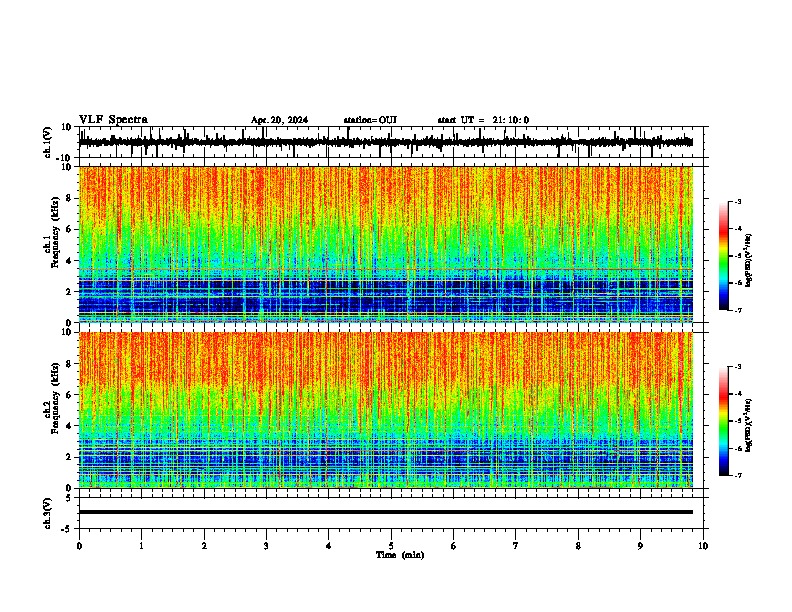Click the ch.2 spectrogram color bar
The height and width of the screenshot is (612, 792).
[724, 421]
